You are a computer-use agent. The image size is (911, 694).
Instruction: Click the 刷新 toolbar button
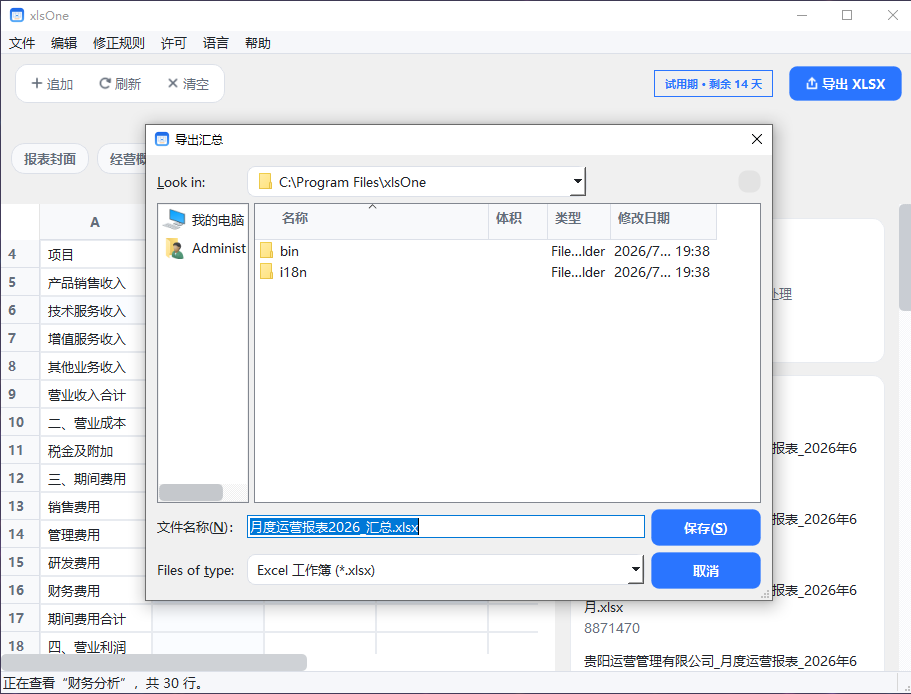coord(120,84)
